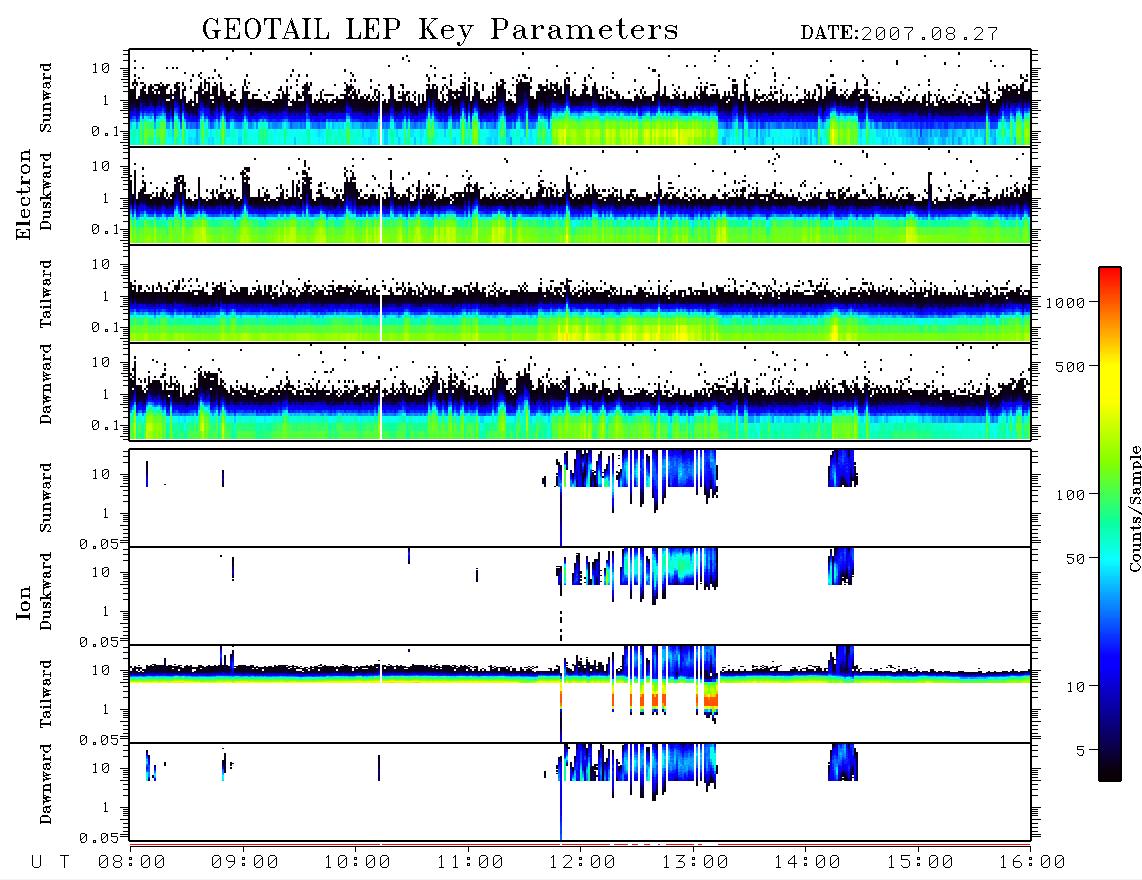The width and height of the screenshot is (1142, 880).
Task: Select the 16:00 time tick label
Action: pyautogui.click(x=1032, y=863)
